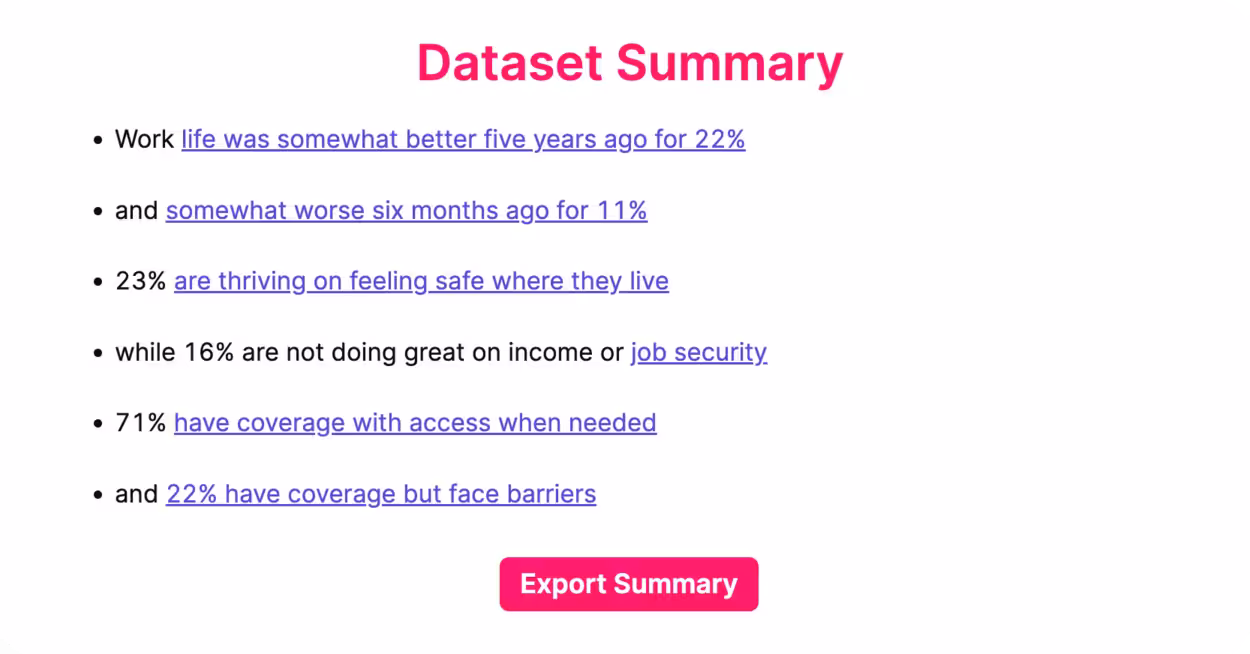Open the "22% have coverage but face barriers" link

pos(381,493)
